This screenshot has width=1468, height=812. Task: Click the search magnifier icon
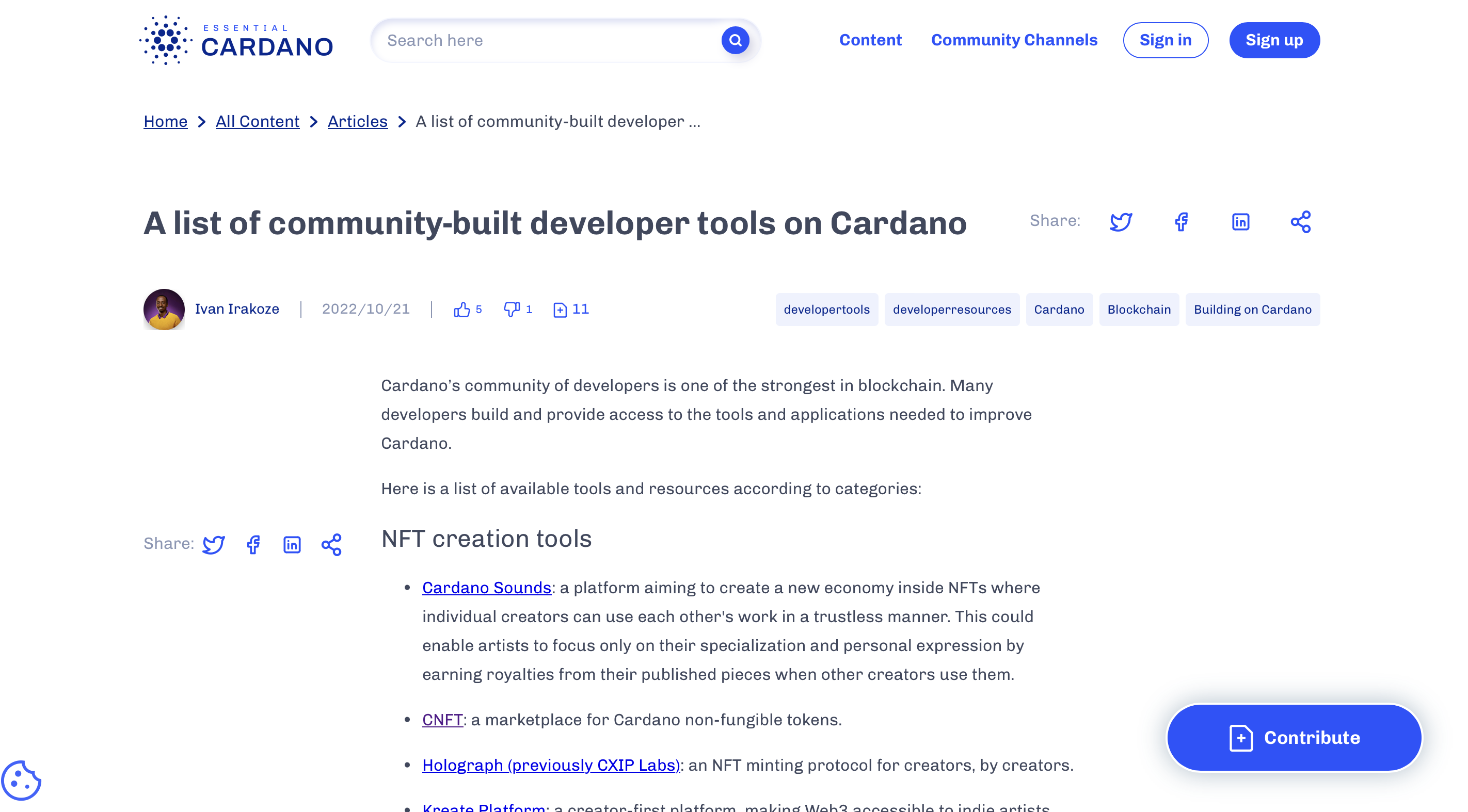click(x=735, y=40)
